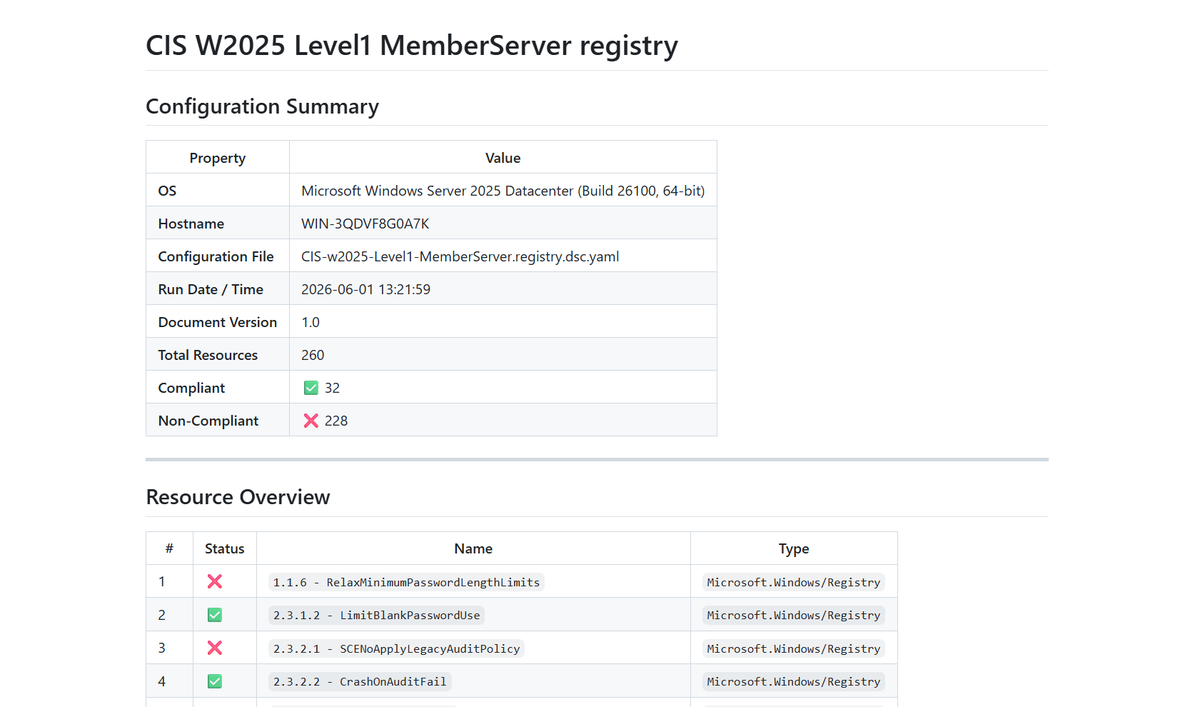Image resolution: width=1200 pixels, height=707 pixels.
Task: Click the Property column header
Action: click(218, 158)
